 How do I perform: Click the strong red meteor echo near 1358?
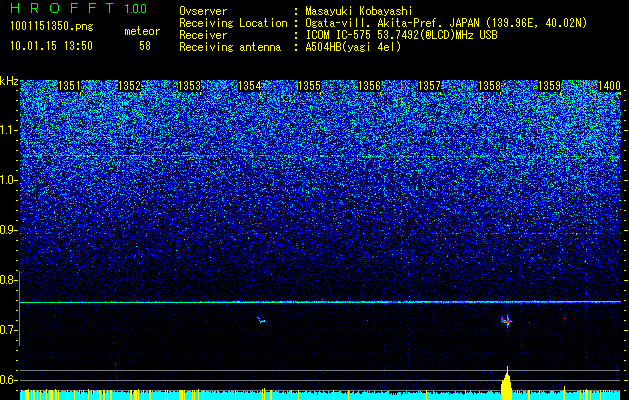[506, 321]
